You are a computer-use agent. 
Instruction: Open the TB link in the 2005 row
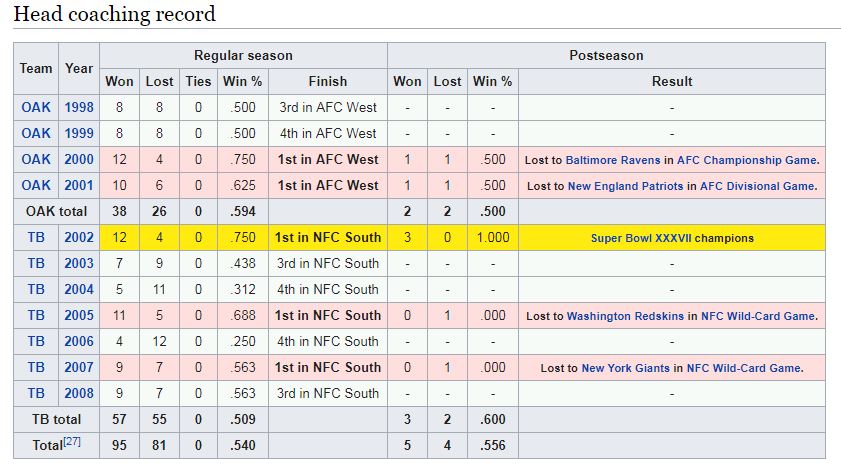click(x=36, y=316)
